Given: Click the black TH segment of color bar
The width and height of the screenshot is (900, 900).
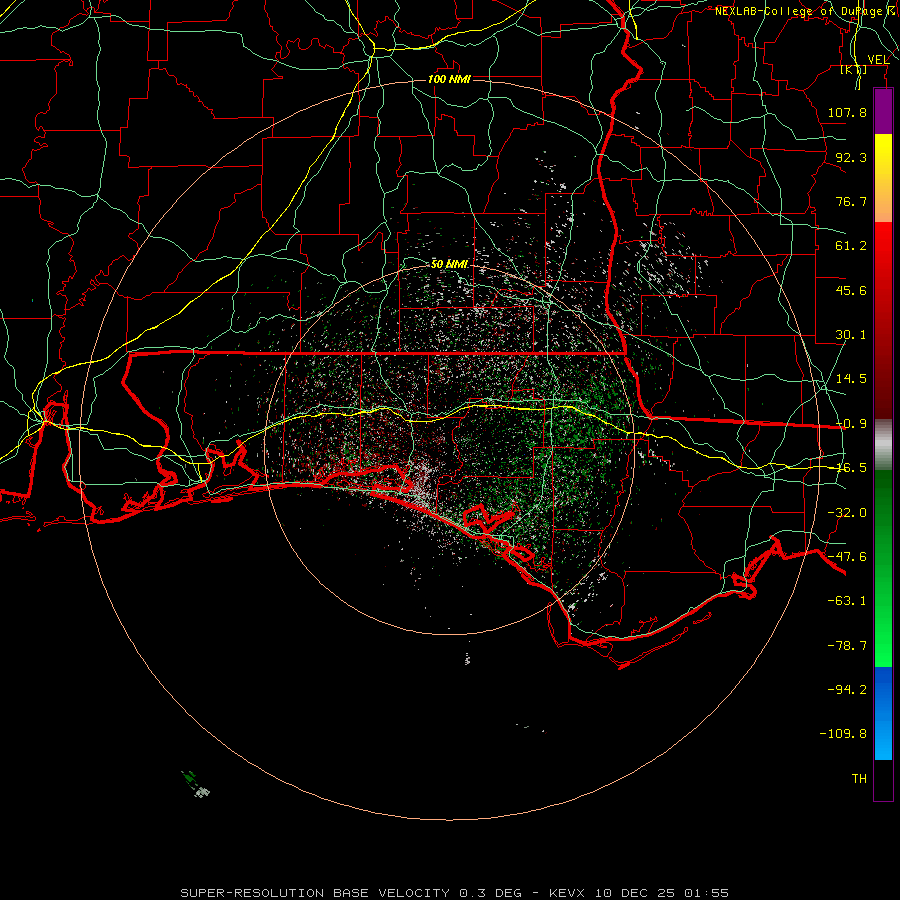Looking at the screenshot, I should click(883, 779).
